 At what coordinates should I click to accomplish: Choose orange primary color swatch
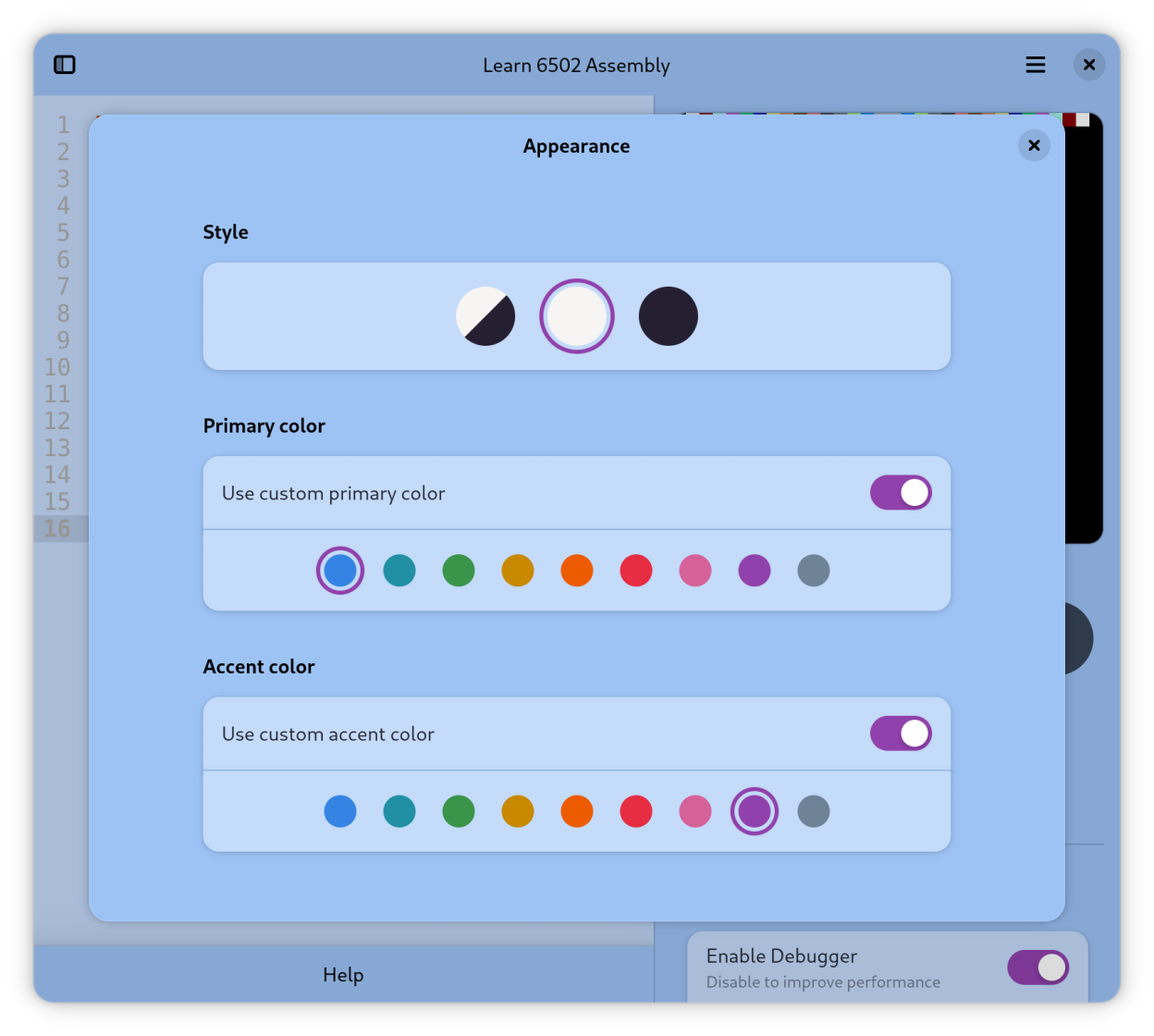pos(577,571)
